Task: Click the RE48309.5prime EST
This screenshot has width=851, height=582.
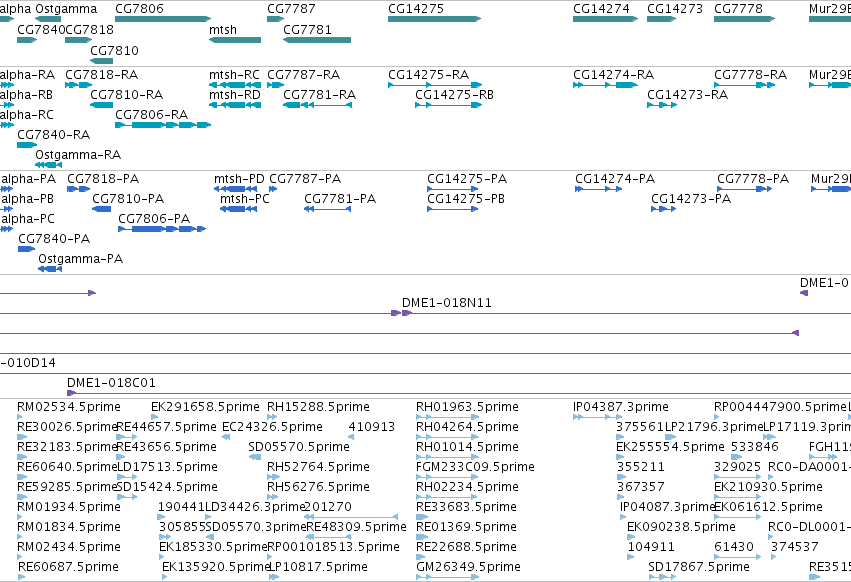Action: coord(329,537)
